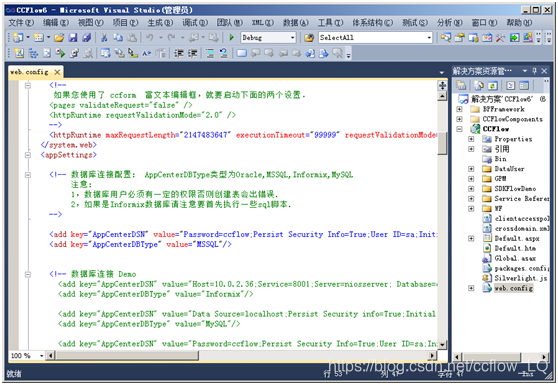Select crossdomain.xml file in tree
Screen dimensions: 558x385
(x=522, y=228)
